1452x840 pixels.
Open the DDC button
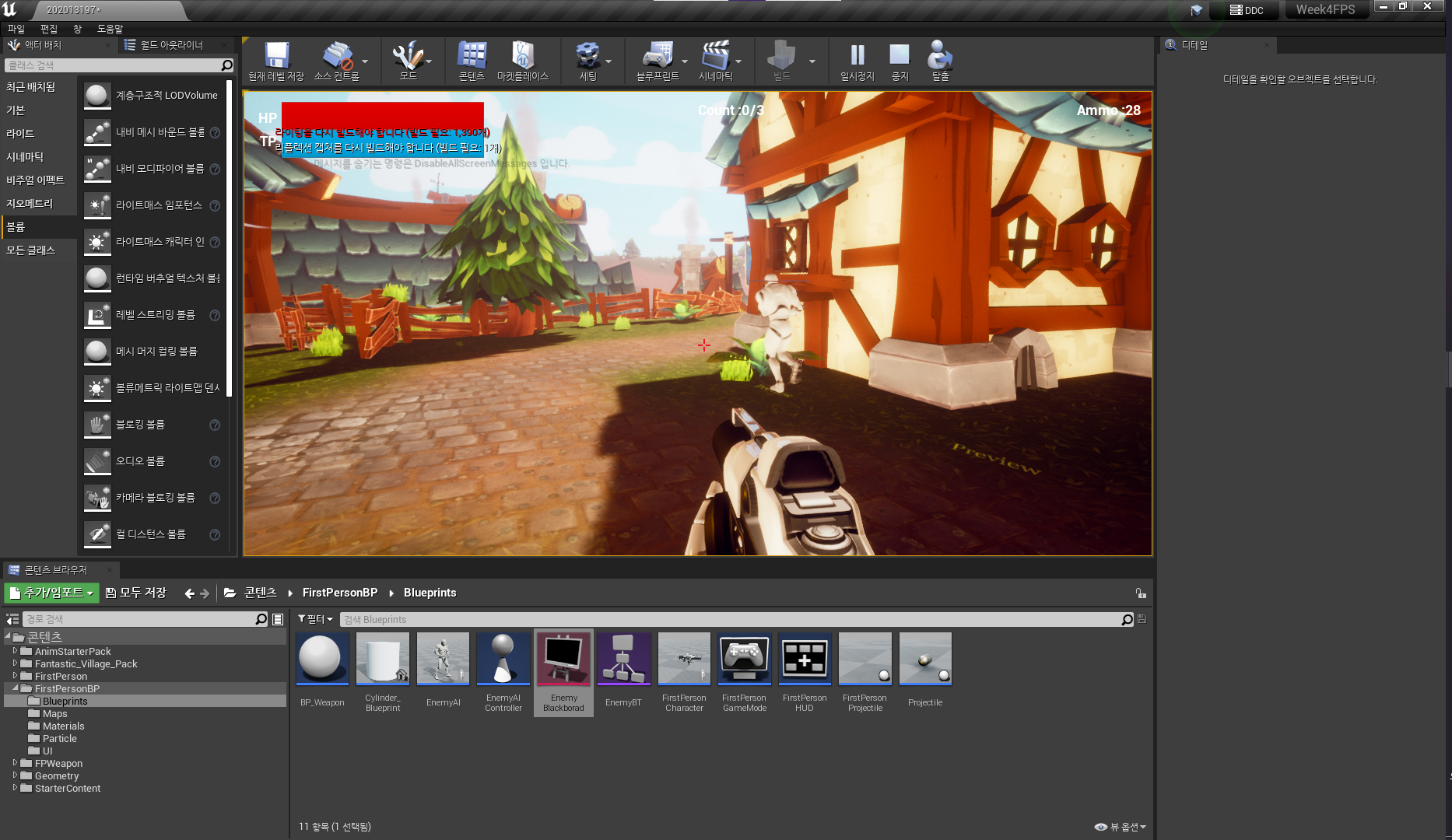click(1246, 10)
